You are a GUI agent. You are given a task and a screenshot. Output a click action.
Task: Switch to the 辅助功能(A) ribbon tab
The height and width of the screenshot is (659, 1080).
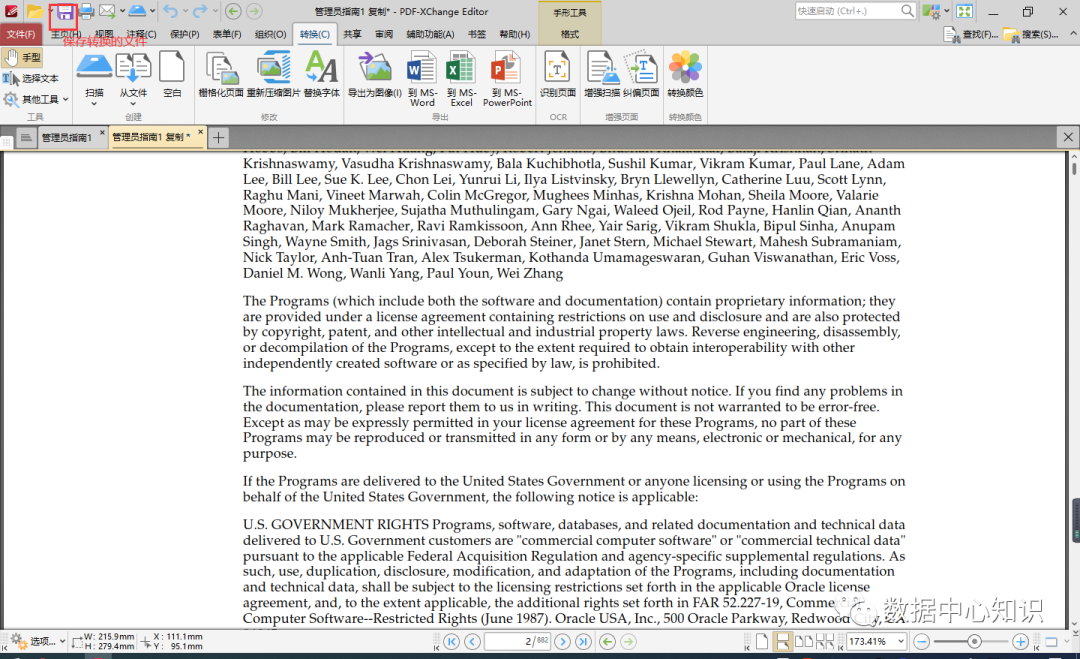430,34
